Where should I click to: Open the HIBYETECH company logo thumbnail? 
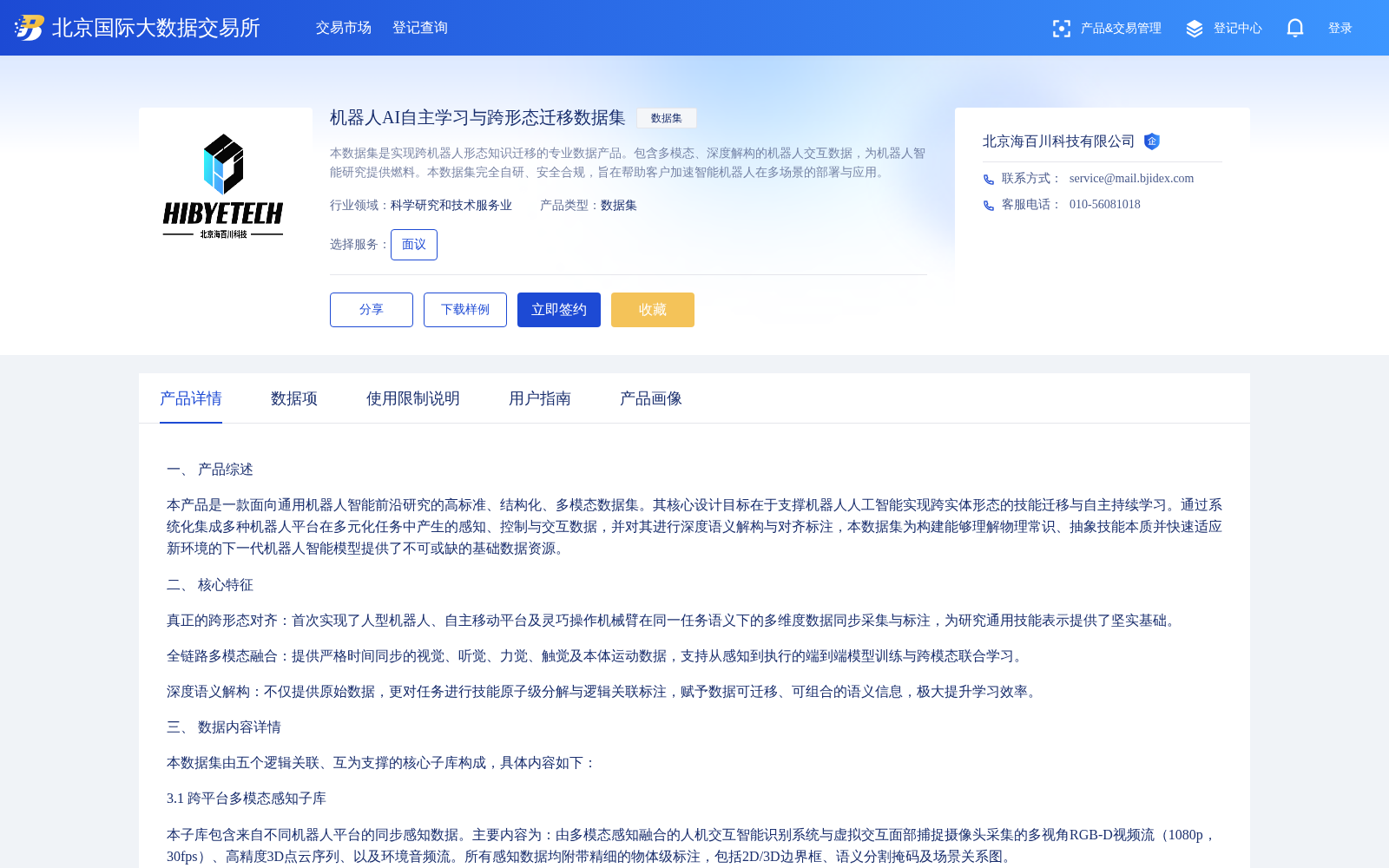point(224,187)
